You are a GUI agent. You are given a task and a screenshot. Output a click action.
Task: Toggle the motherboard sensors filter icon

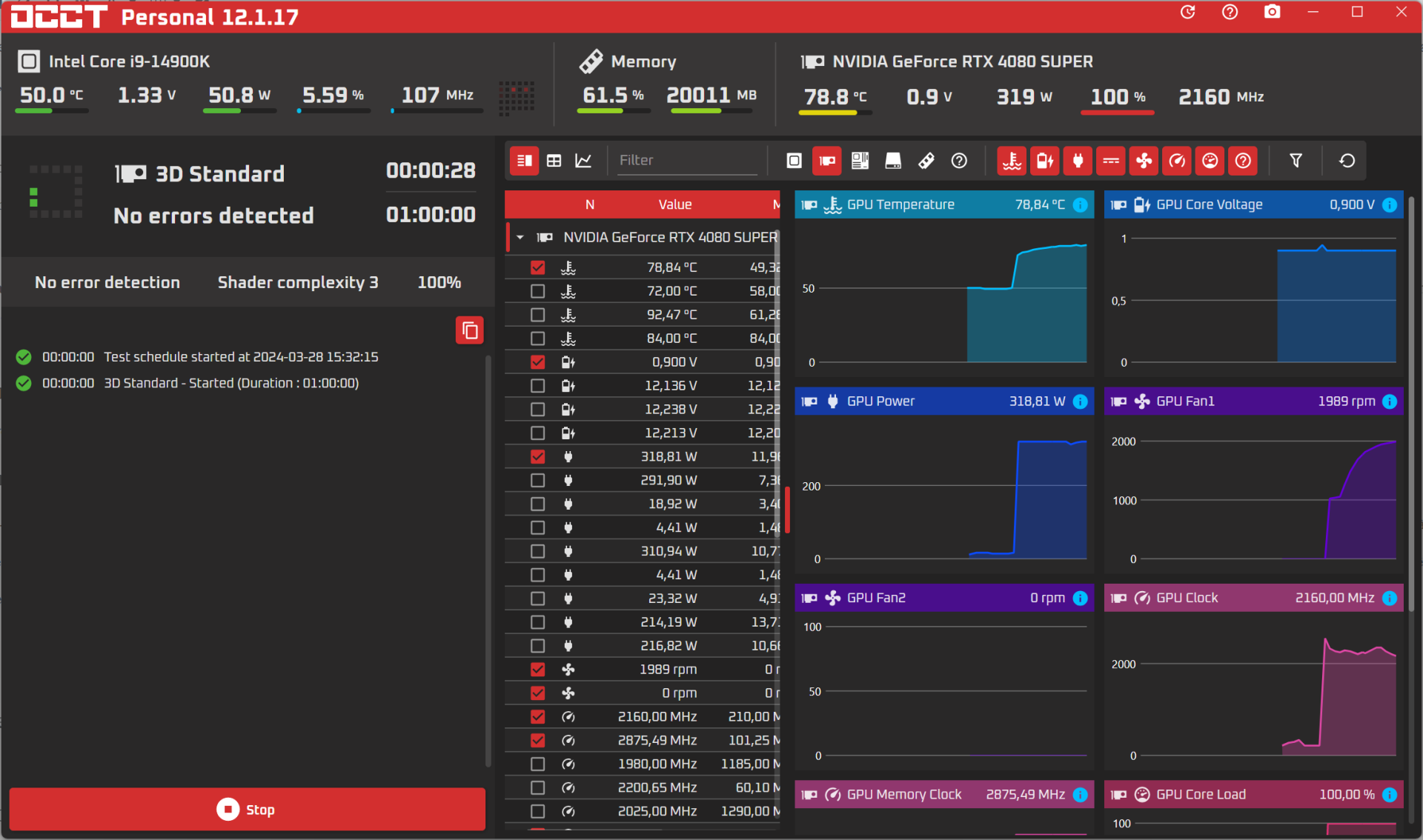point(860,161)
